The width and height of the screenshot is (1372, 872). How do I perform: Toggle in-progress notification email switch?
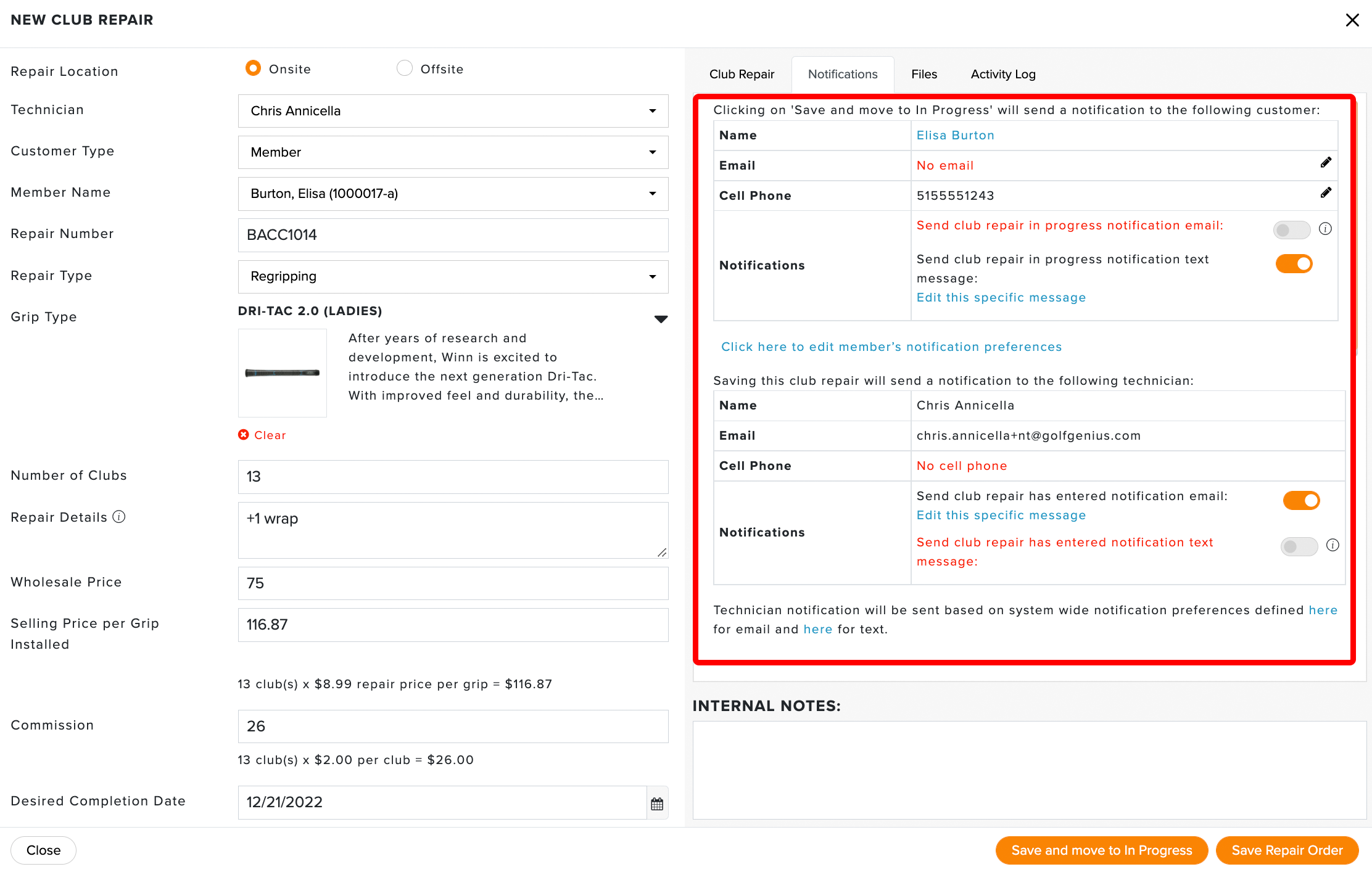tap(1292, 230)
